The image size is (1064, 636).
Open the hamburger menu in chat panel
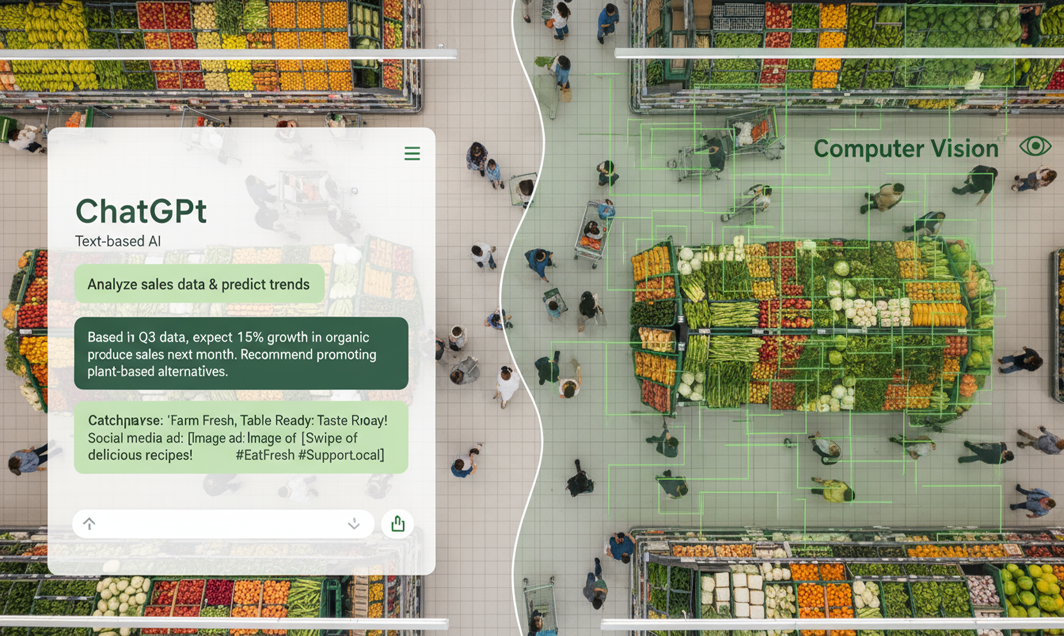[412, 154]
